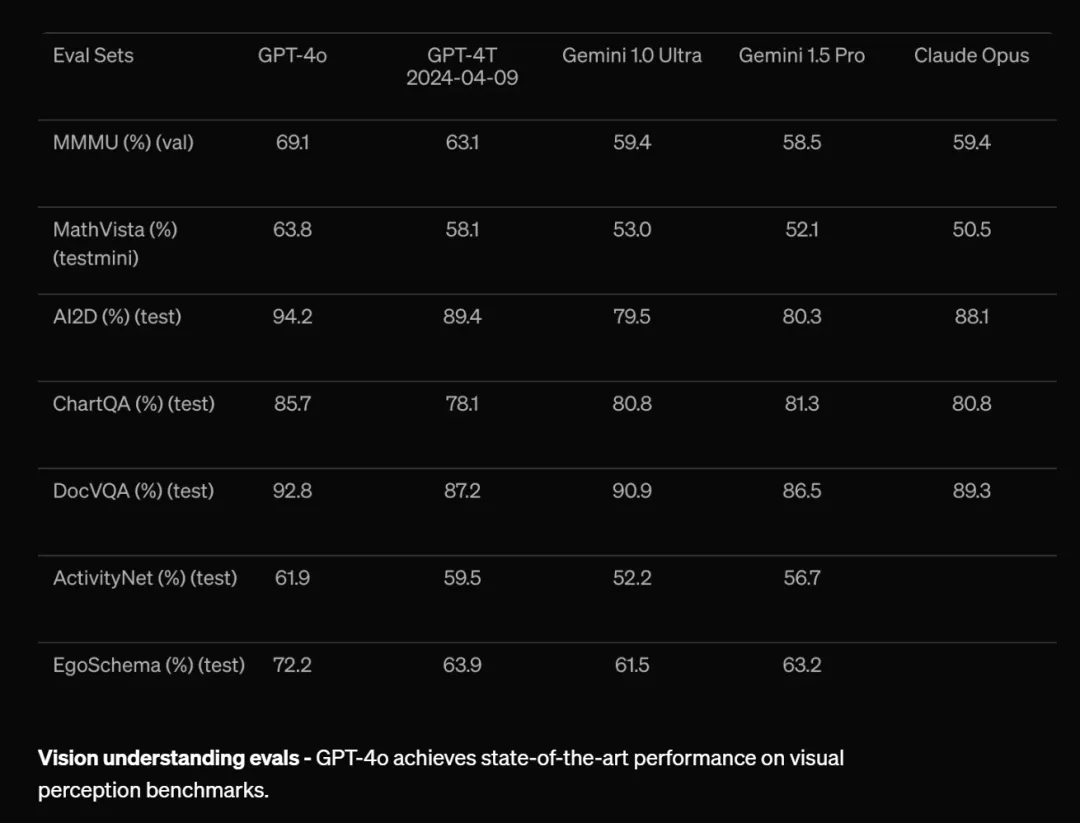Click the MMMU (%) (val) row label

click(x=123, y=143)
